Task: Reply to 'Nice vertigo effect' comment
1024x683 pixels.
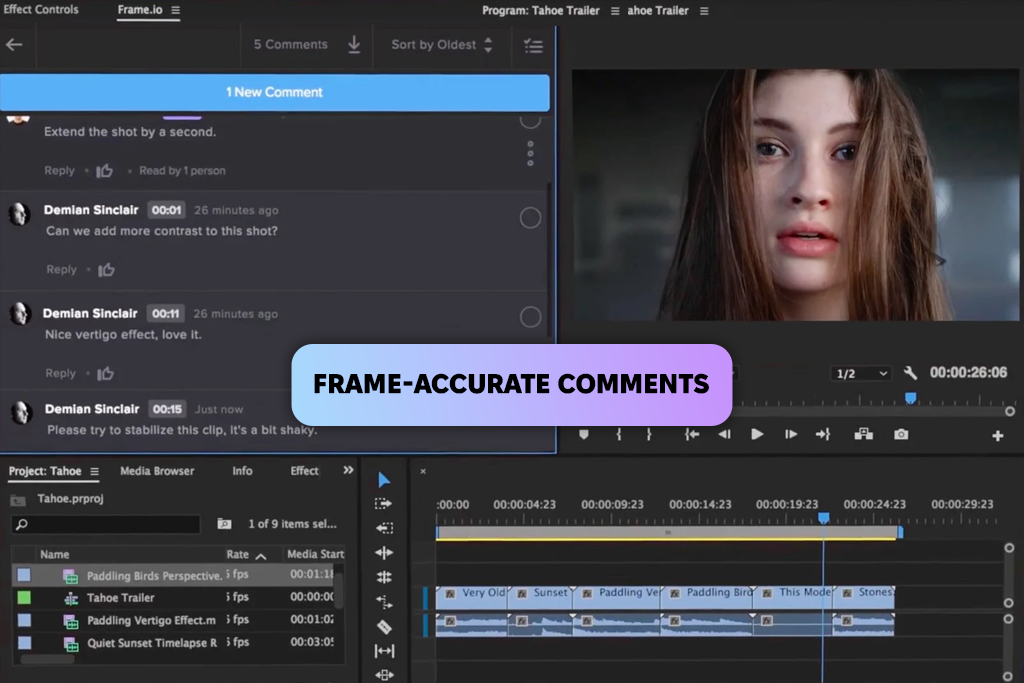Action: (61, 373)
